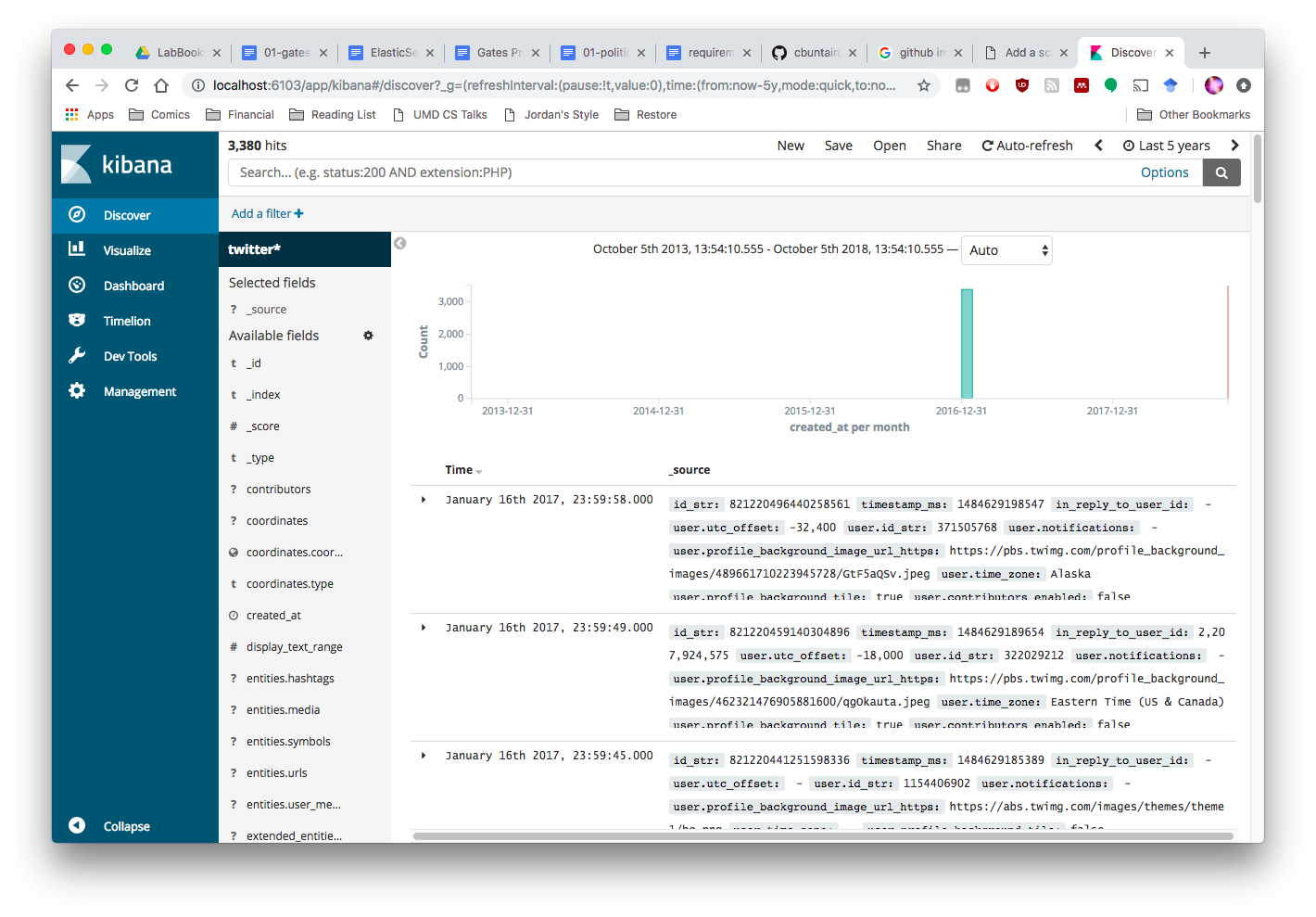The image size is (1316, 917).
Task: Open the Apps grid in bookmarks bar
Action: click(90, 115)
